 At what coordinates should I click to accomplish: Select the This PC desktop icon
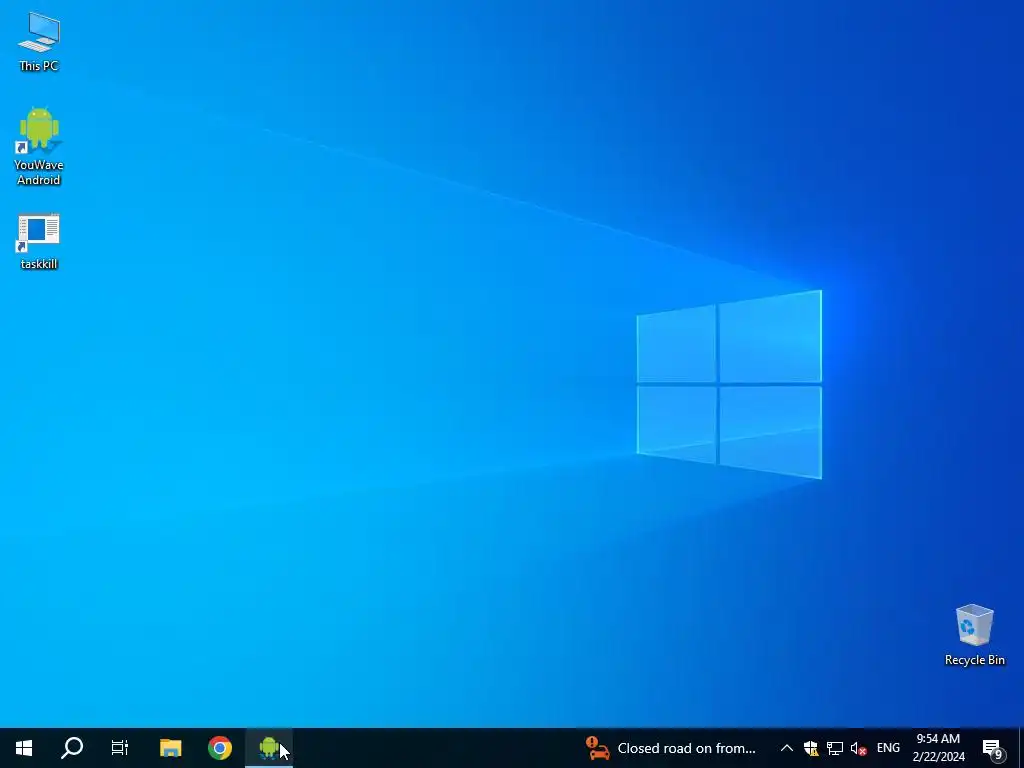39,42
